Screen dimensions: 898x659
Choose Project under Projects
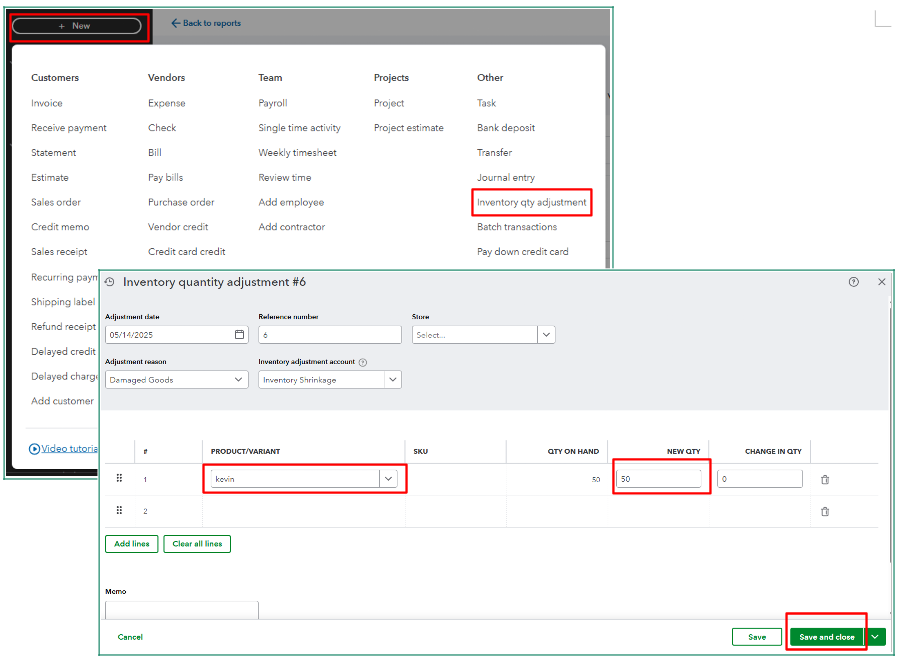389,103
